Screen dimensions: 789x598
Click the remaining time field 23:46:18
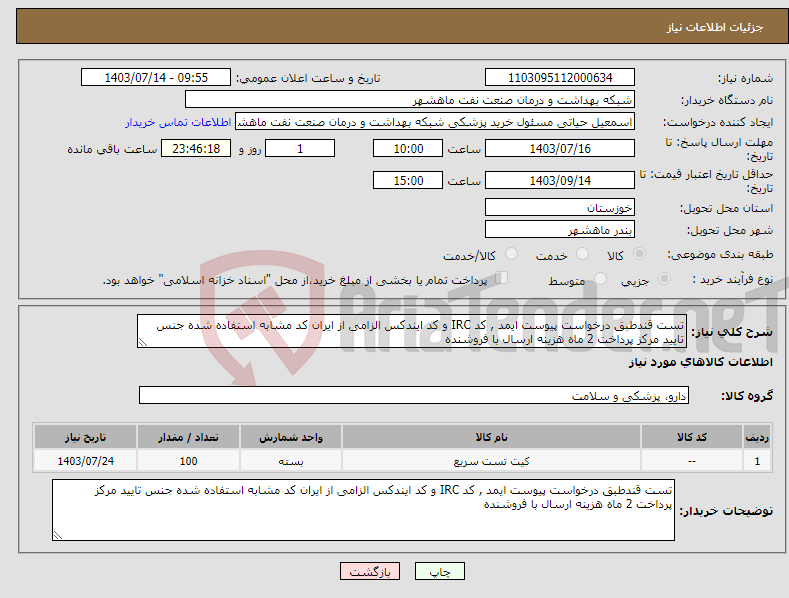(x=196, y=148)
